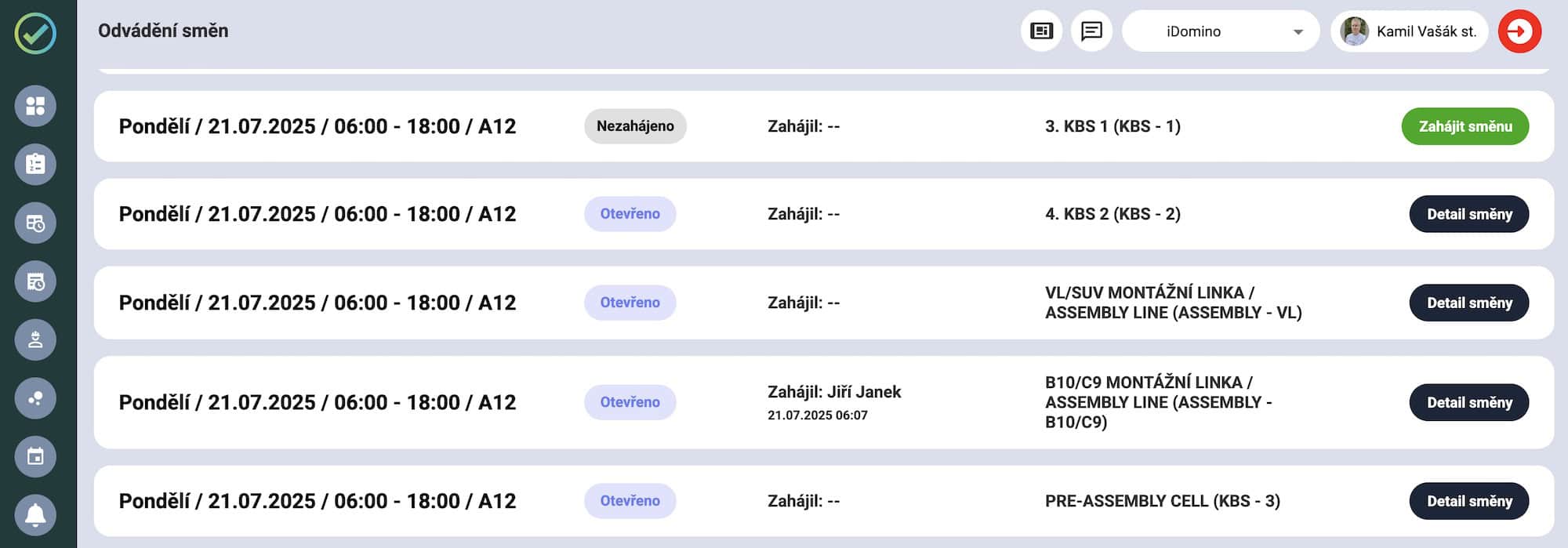Click the red logout arrow button
Viewport: 1568px width, 548px height.
coord(1519,31)
